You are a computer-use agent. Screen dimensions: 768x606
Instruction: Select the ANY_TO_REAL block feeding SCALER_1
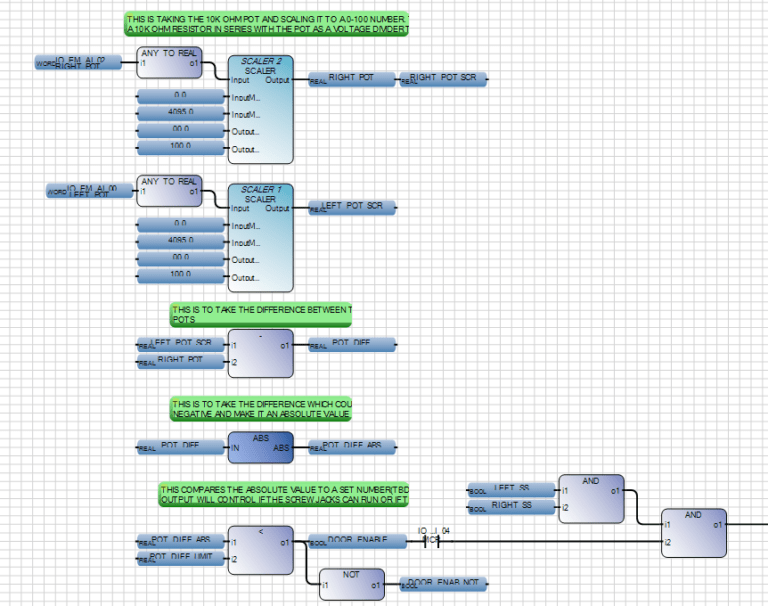point(169,191)
